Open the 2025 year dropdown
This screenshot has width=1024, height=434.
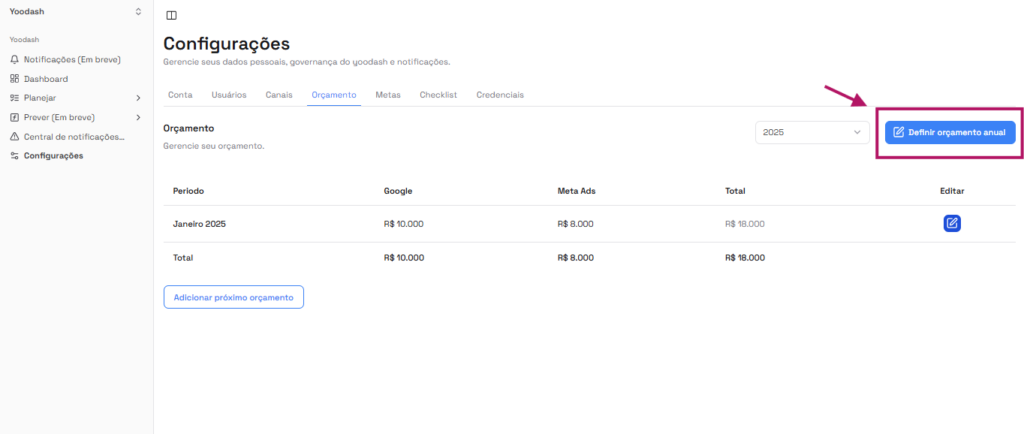coord(812,132)
